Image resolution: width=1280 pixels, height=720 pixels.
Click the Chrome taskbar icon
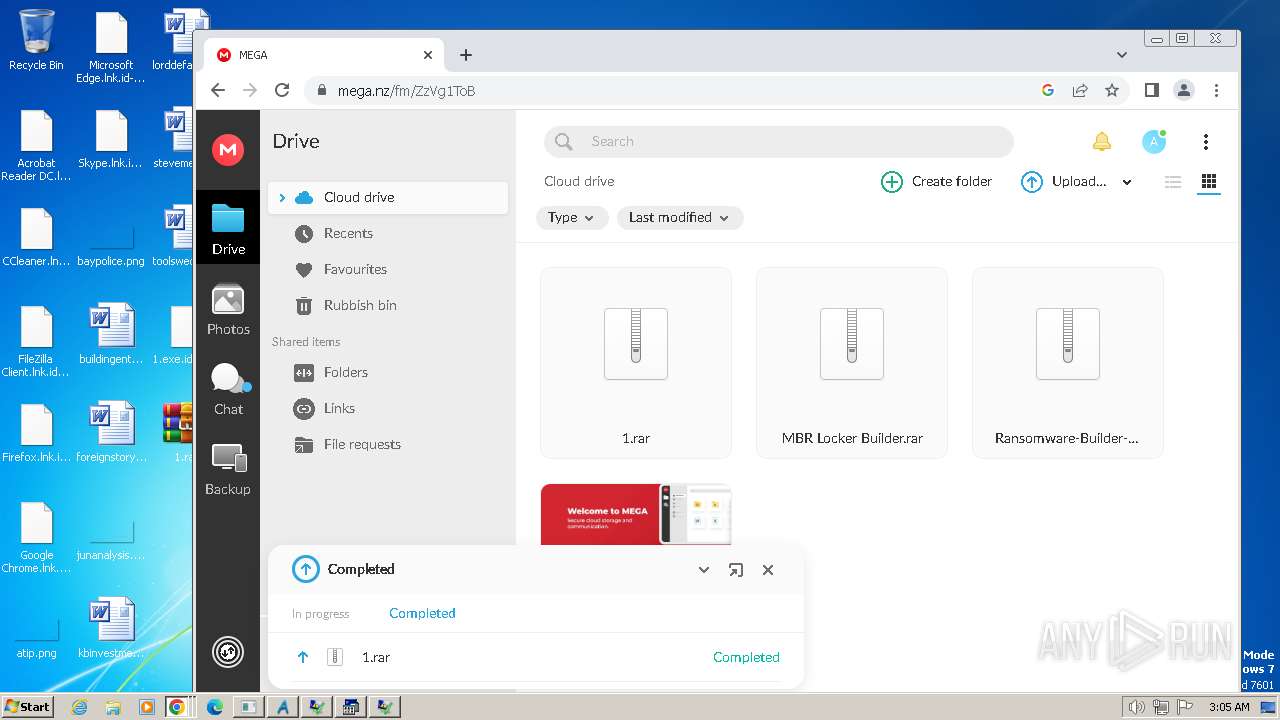click(176, 707)
